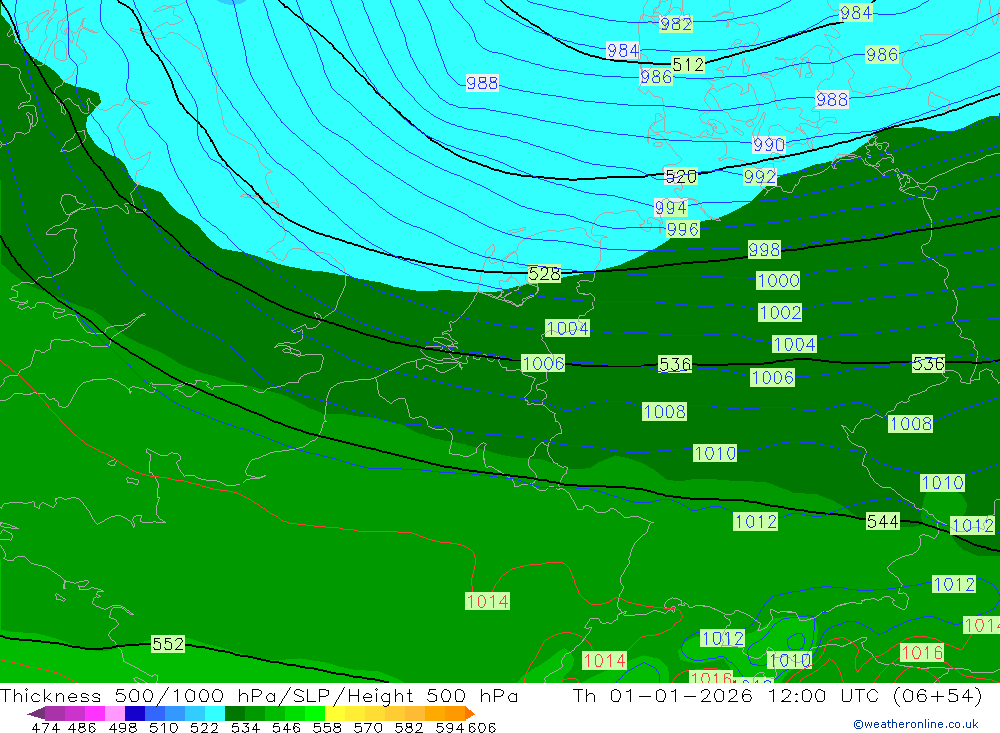Click the legend value 534

pos(246,727)
